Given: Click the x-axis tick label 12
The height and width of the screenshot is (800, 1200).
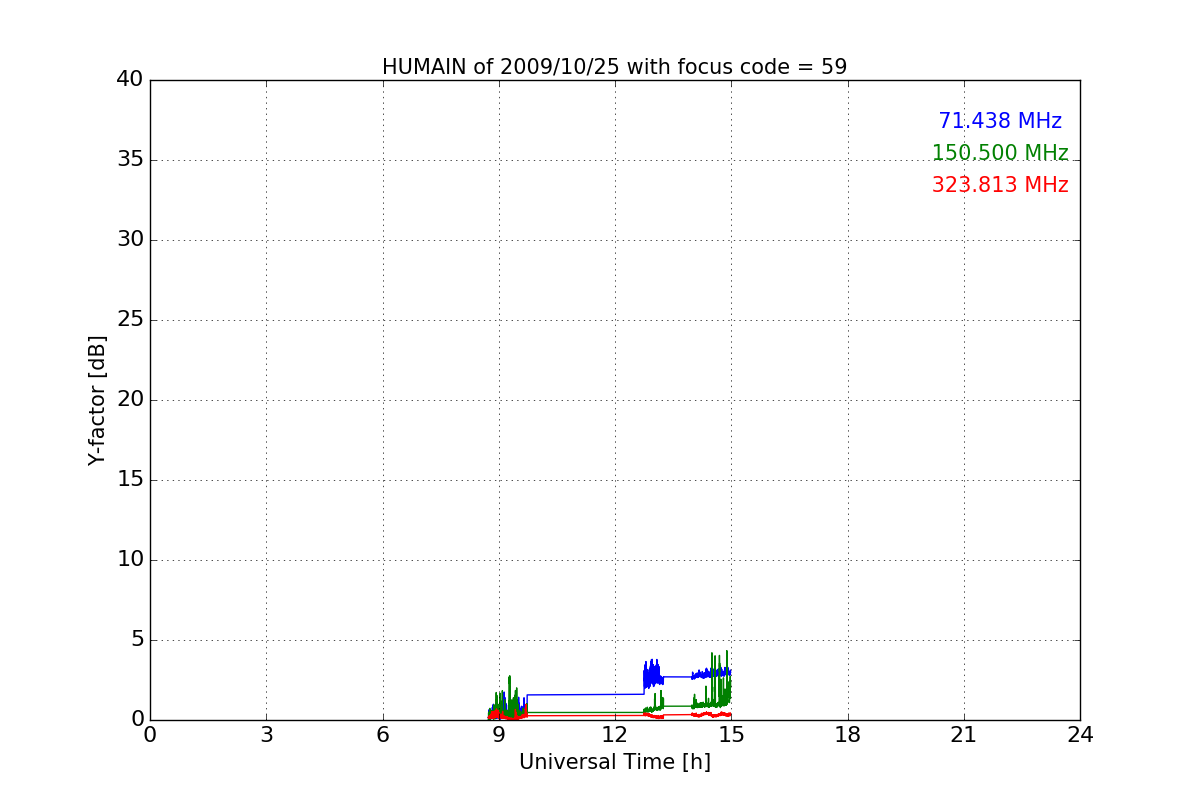Looking at the screenshot, I should point(615,735).
